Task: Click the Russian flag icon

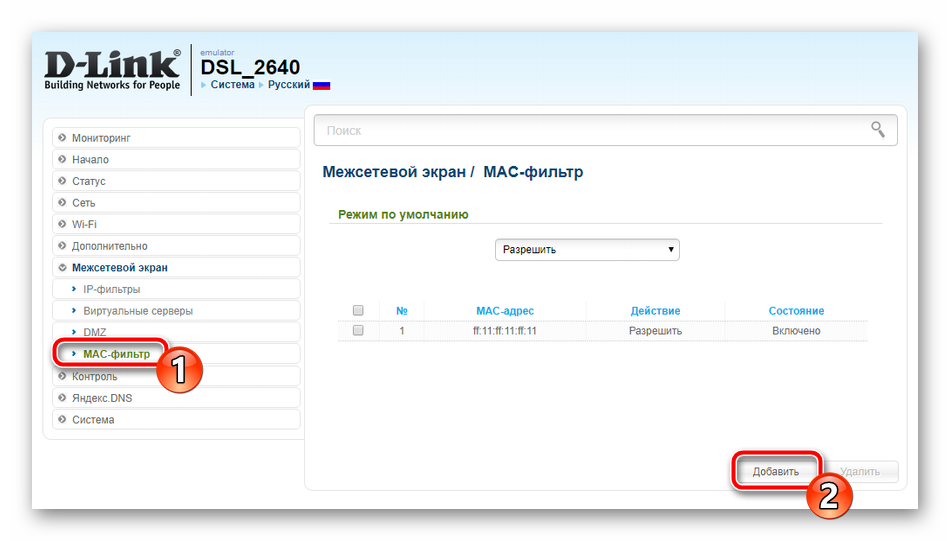Action: click(x=321, y=85)
